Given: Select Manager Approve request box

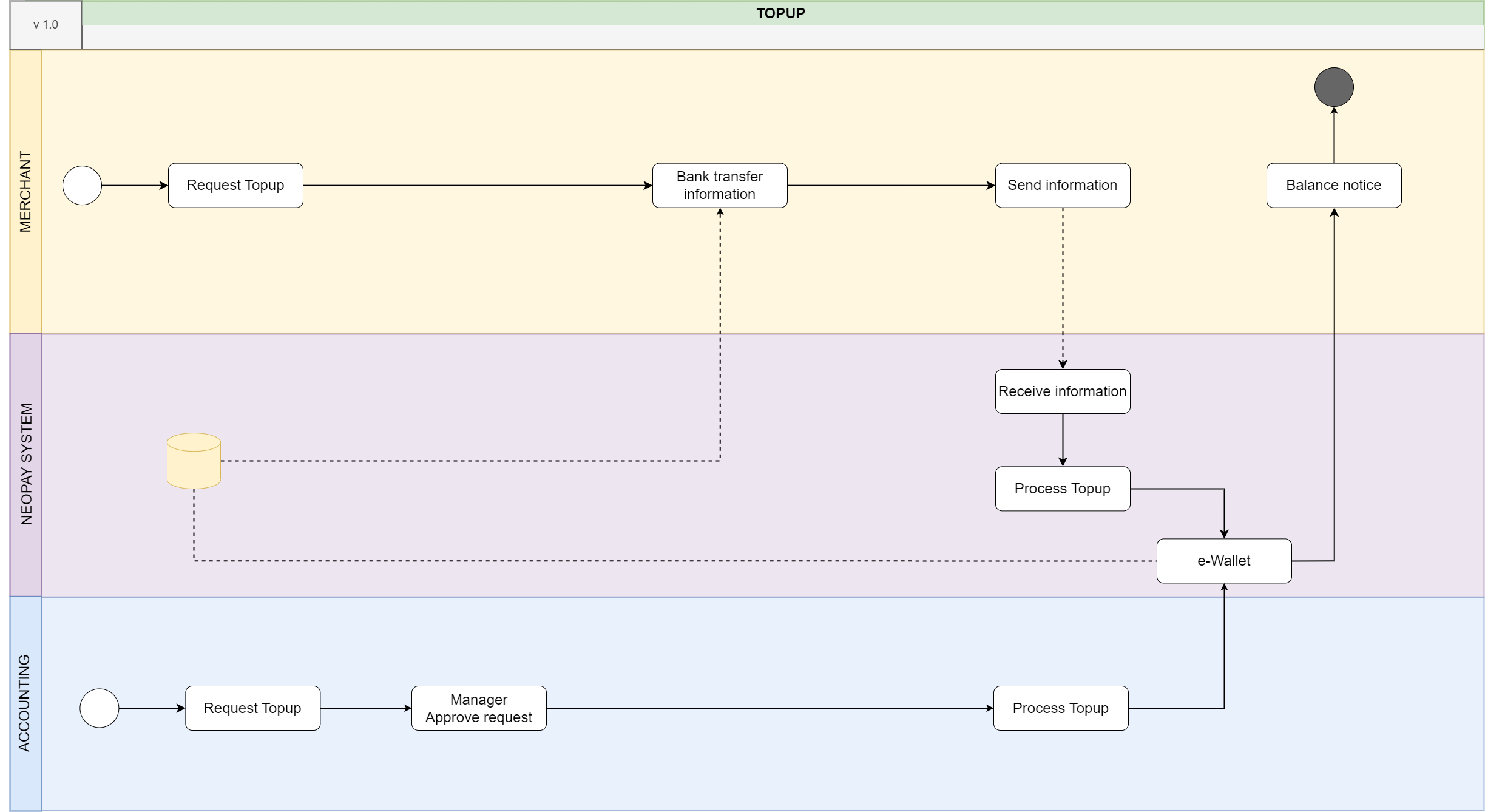Looking at the screenshot, I should point(479,708).
